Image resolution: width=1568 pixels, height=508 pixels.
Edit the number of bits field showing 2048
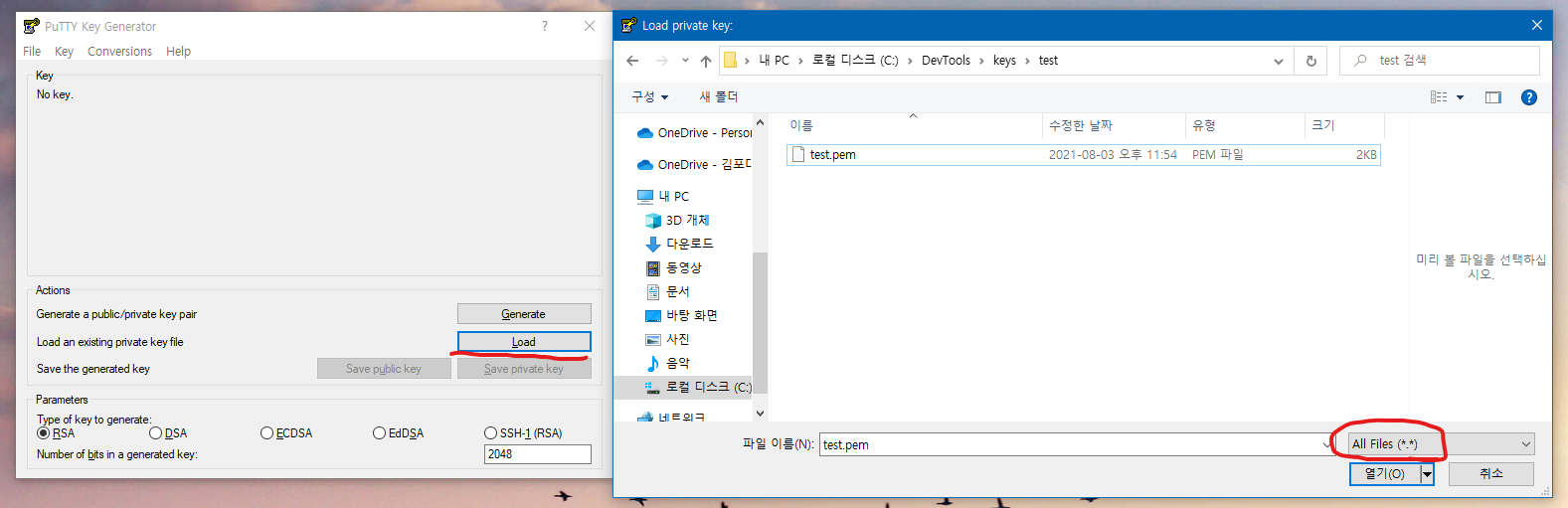[538, 454]
